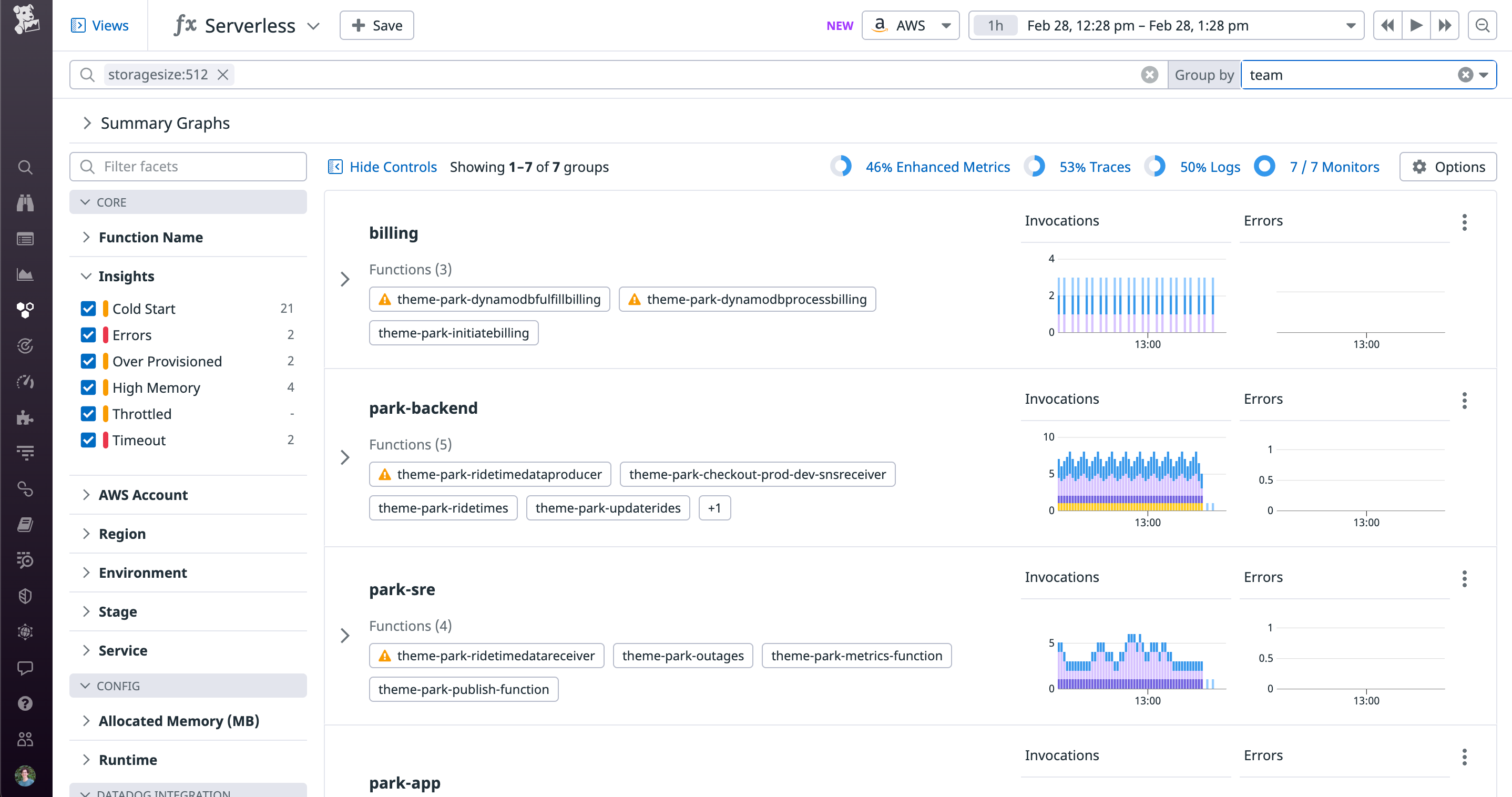Select the Integrations puzzle-piece icon in sidebar
This screenshot has height=797, width=1512.
pyautogui.click(x=25, y=418)
